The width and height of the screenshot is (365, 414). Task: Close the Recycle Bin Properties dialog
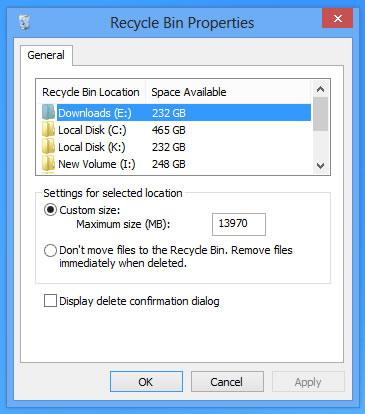[337, 18]
